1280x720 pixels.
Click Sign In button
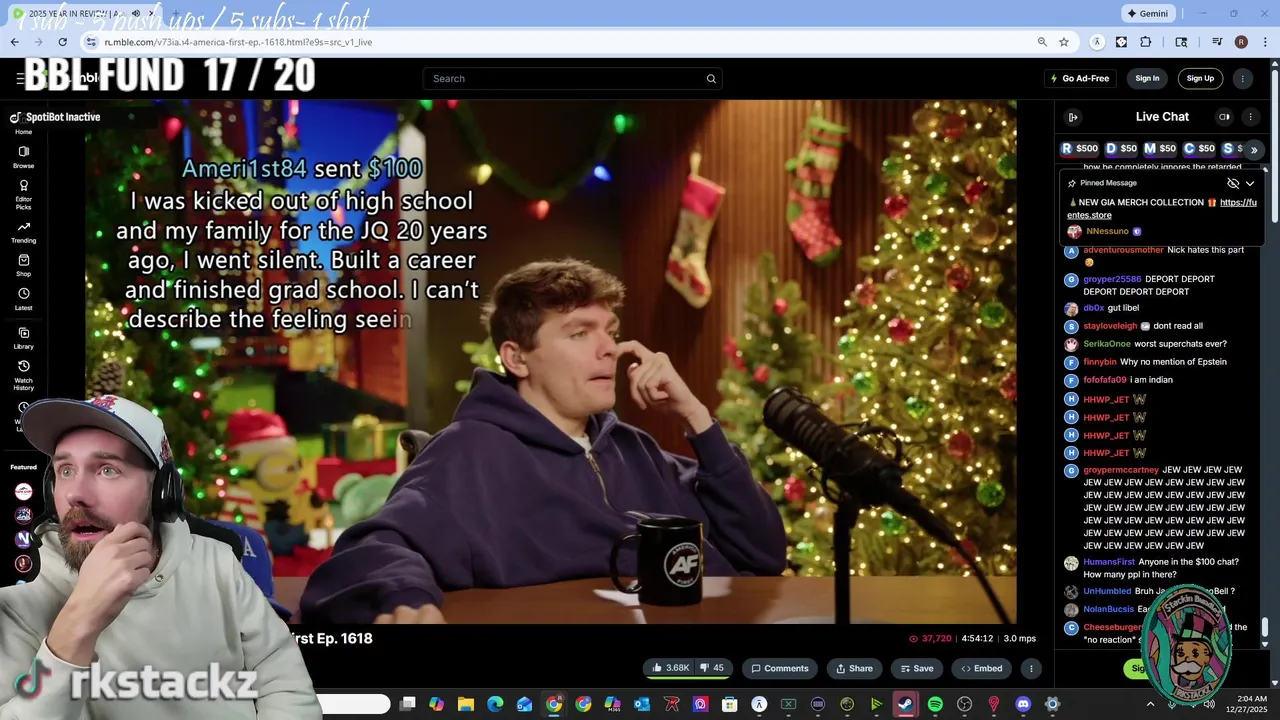point(1147,79)
